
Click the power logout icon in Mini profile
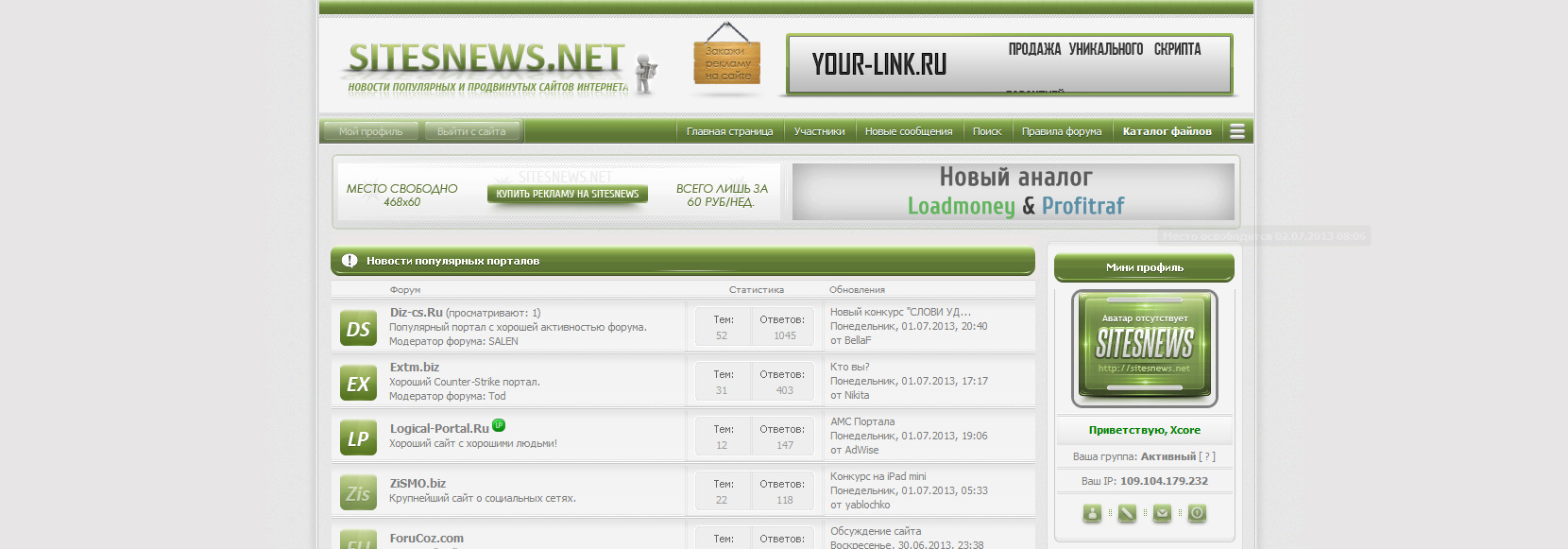[1197, 513]
